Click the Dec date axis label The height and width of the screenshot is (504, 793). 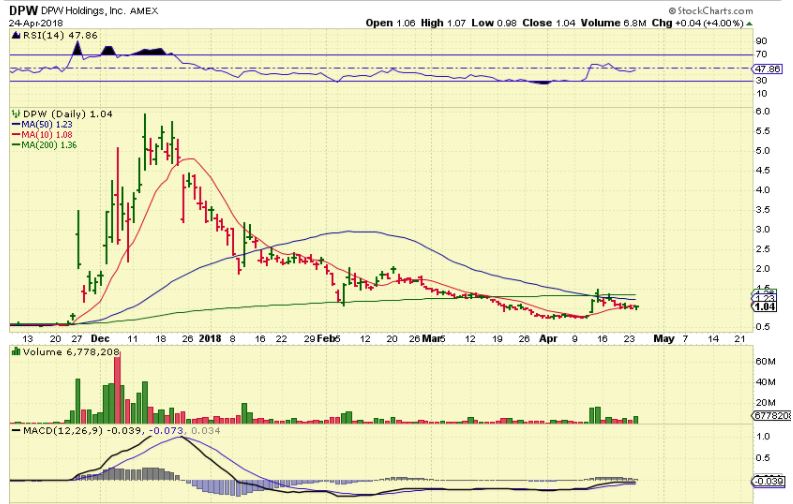(100, 339)
